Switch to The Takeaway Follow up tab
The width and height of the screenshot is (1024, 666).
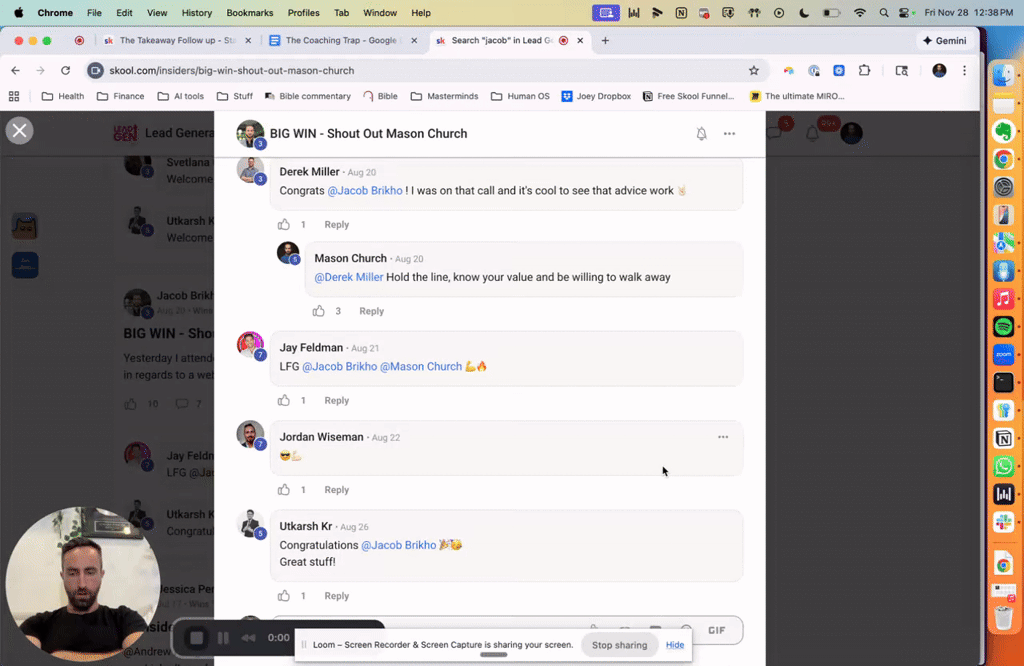(x=176, y=40)
